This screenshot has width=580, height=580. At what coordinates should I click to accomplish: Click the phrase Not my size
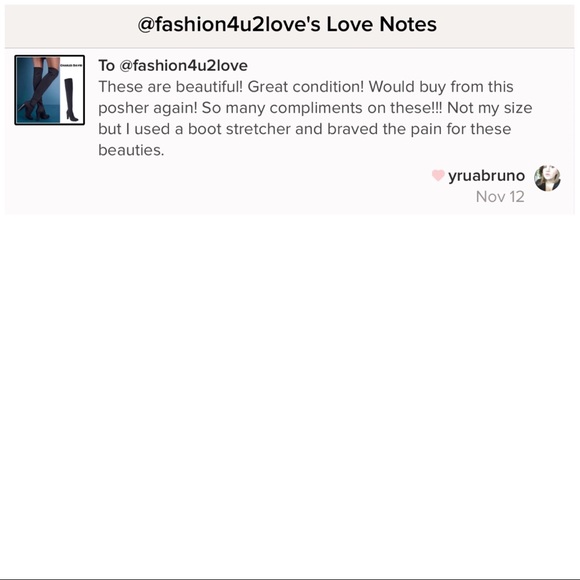click(489, 108)
